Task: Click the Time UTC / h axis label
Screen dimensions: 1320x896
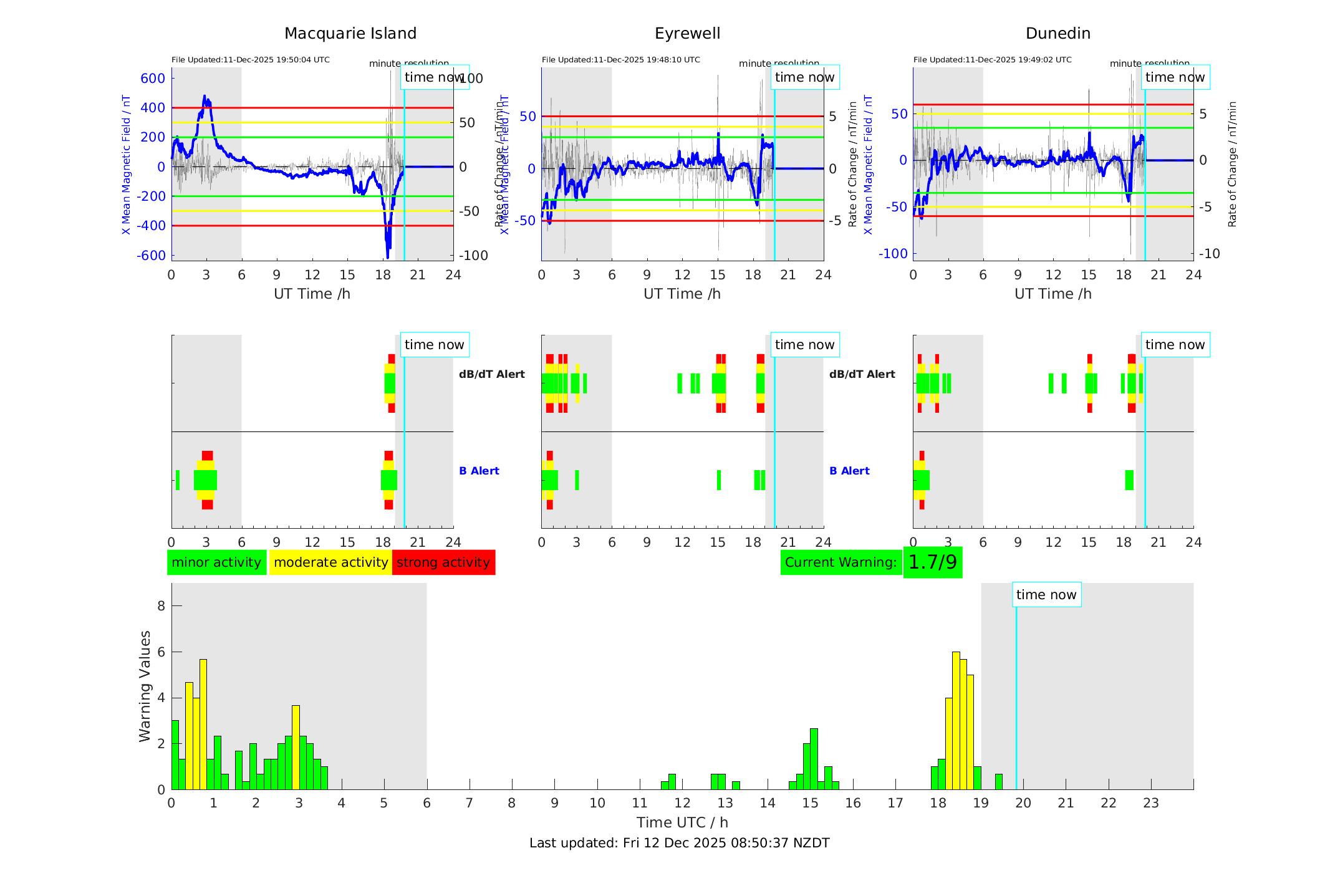Action: click(x=682, y=822)
